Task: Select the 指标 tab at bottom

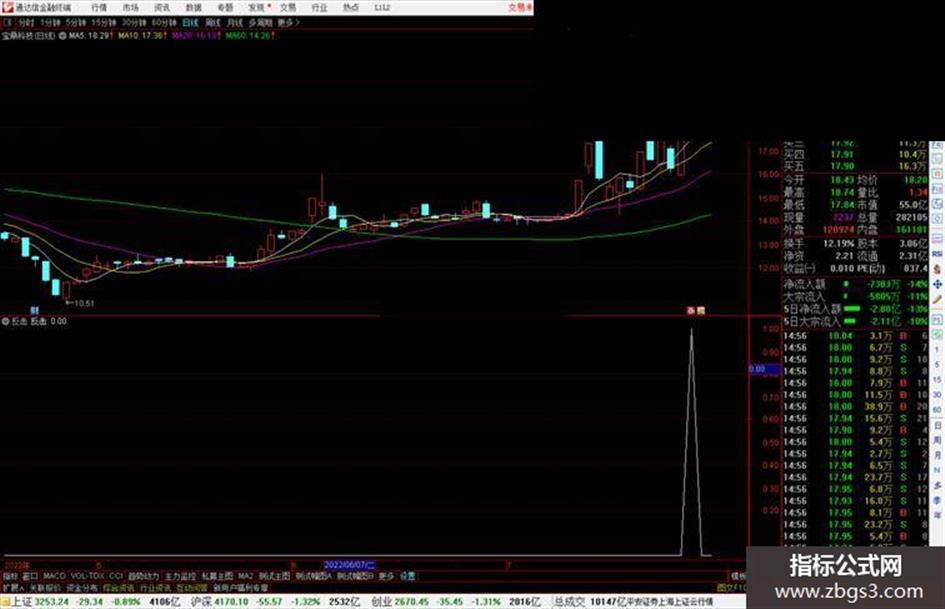Action: tap(10, 576)
